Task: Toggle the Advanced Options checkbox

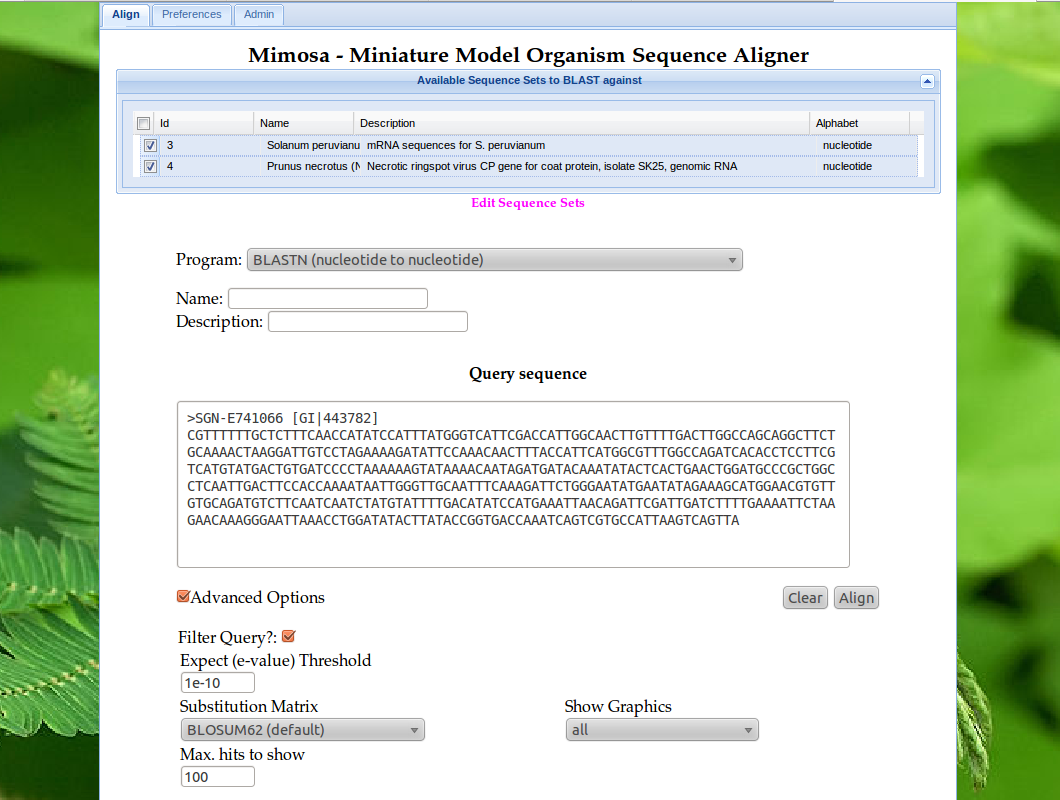Action: 182,595
